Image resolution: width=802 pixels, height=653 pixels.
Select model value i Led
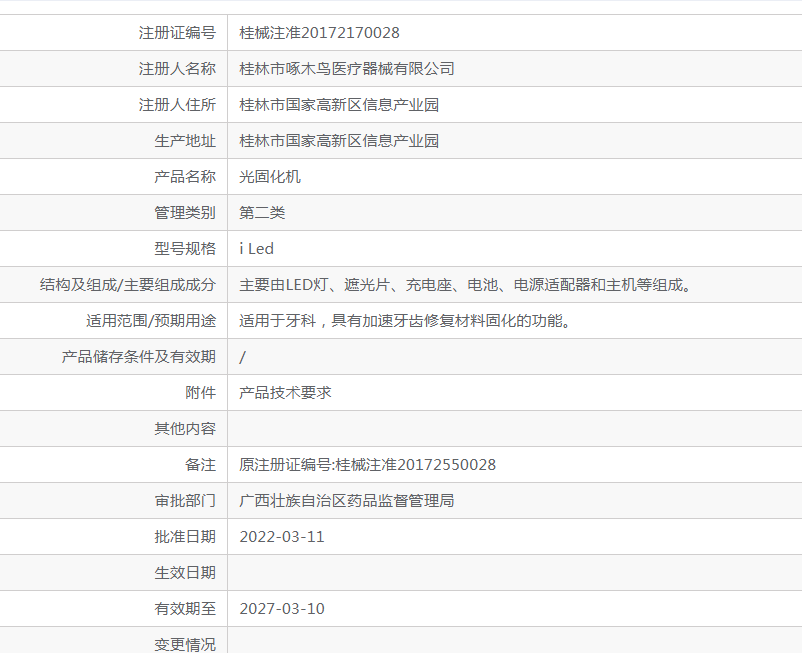point(256,249)
